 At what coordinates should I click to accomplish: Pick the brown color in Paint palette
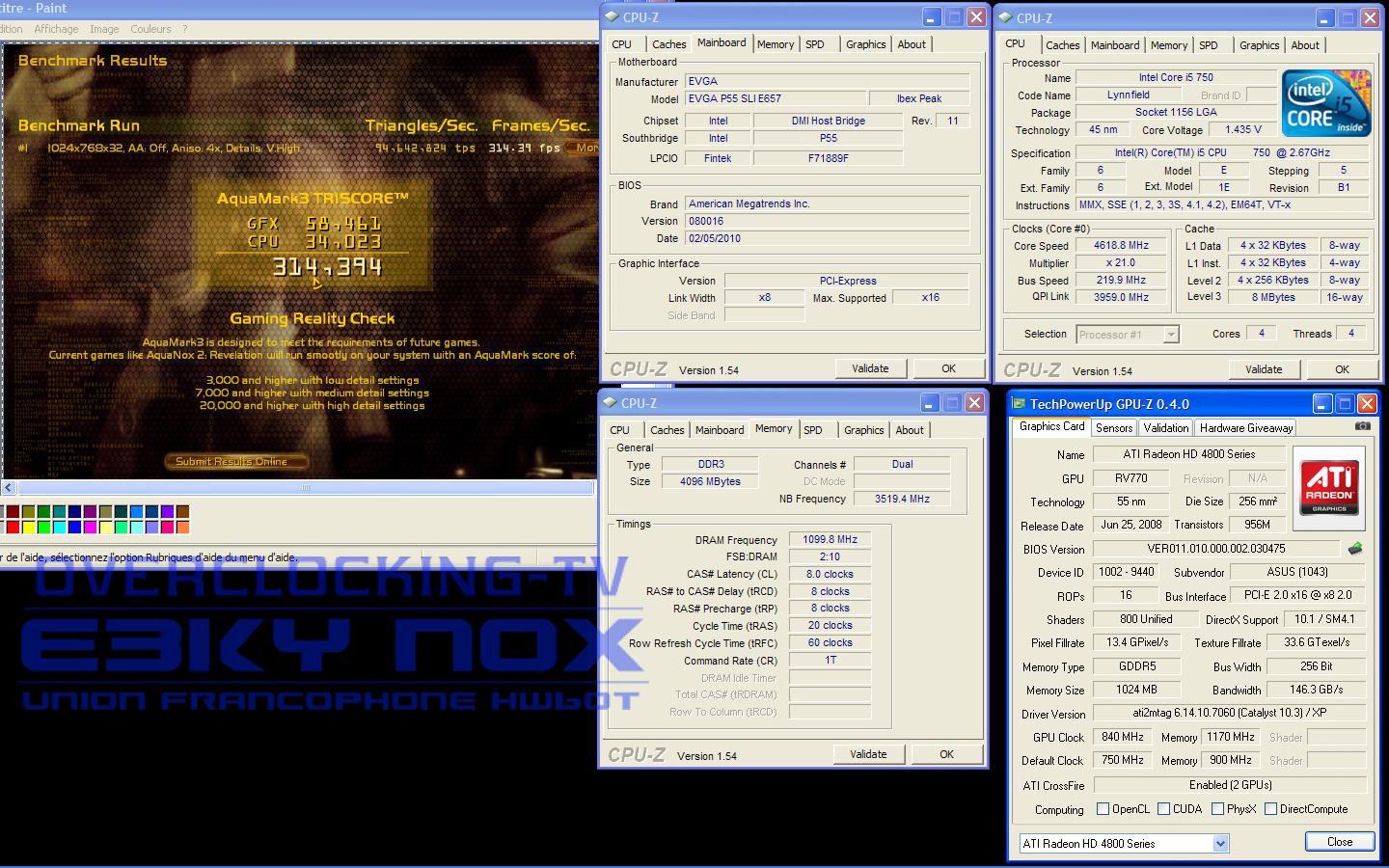pos(182,511)
